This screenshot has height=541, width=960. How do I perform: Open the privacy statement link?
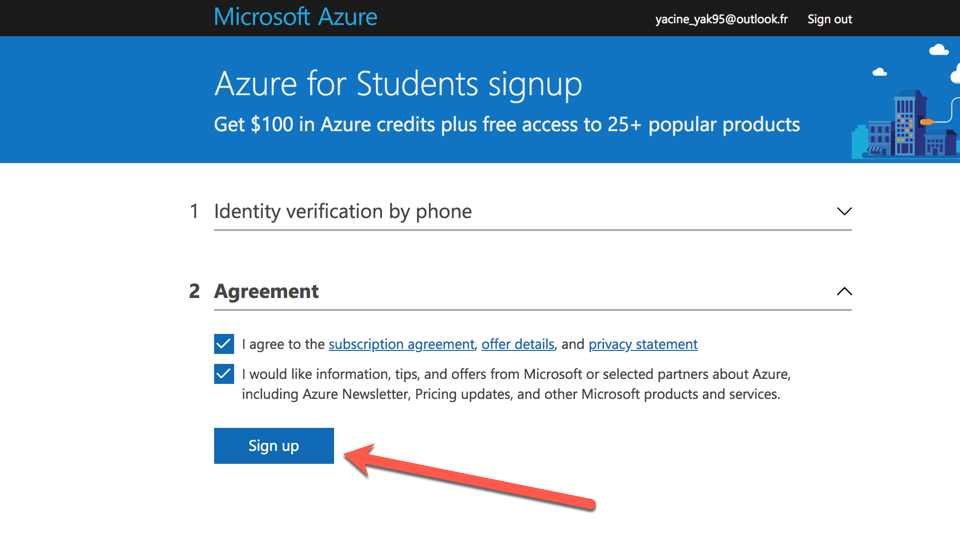(643, 344)
